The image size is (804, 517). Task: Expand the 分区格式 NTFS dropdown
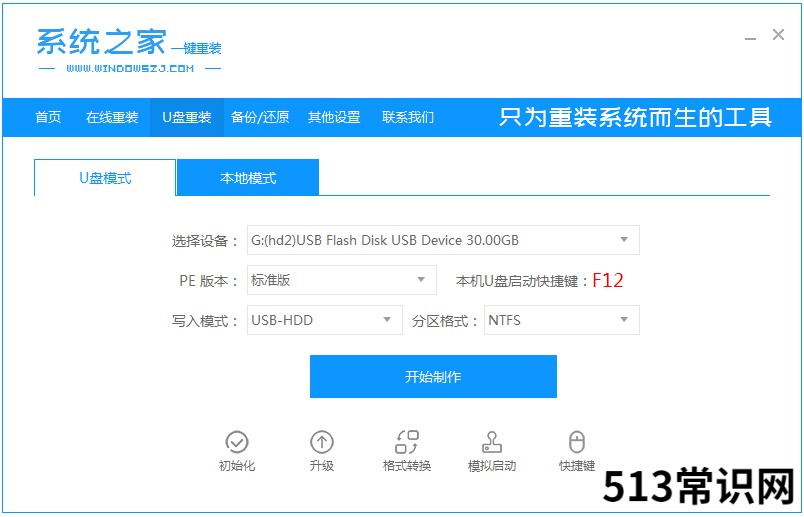point(561,320)
